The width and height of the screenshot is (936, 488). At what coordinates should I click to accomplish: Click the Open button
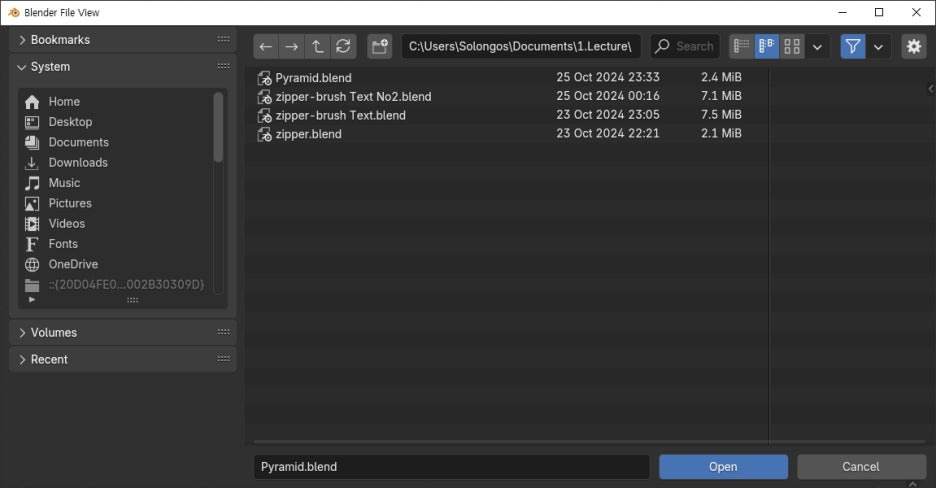point(723,467)
